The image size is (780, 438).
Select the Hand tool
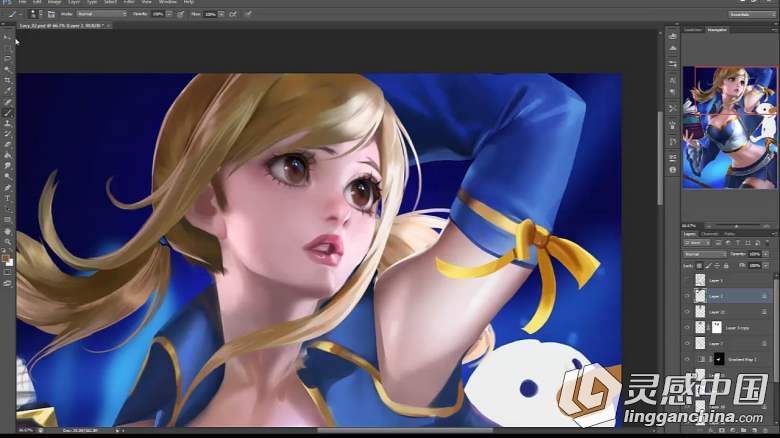[x=7, y=231]
